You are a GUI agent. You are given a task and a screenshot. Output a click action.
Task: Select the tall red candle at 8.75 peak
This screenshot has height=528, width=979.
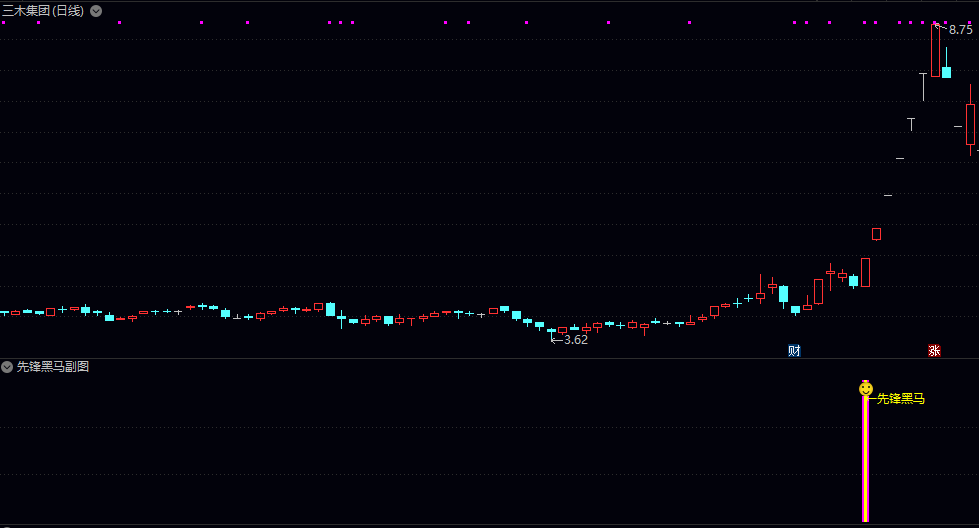point(935,51)
